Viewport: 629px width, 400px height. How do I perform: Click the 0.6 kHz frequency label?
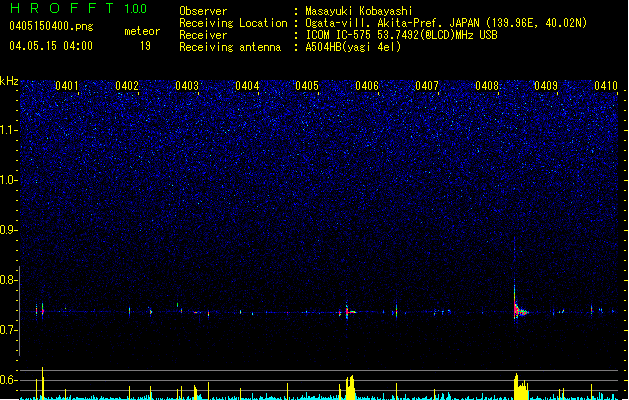click(8, 380)
